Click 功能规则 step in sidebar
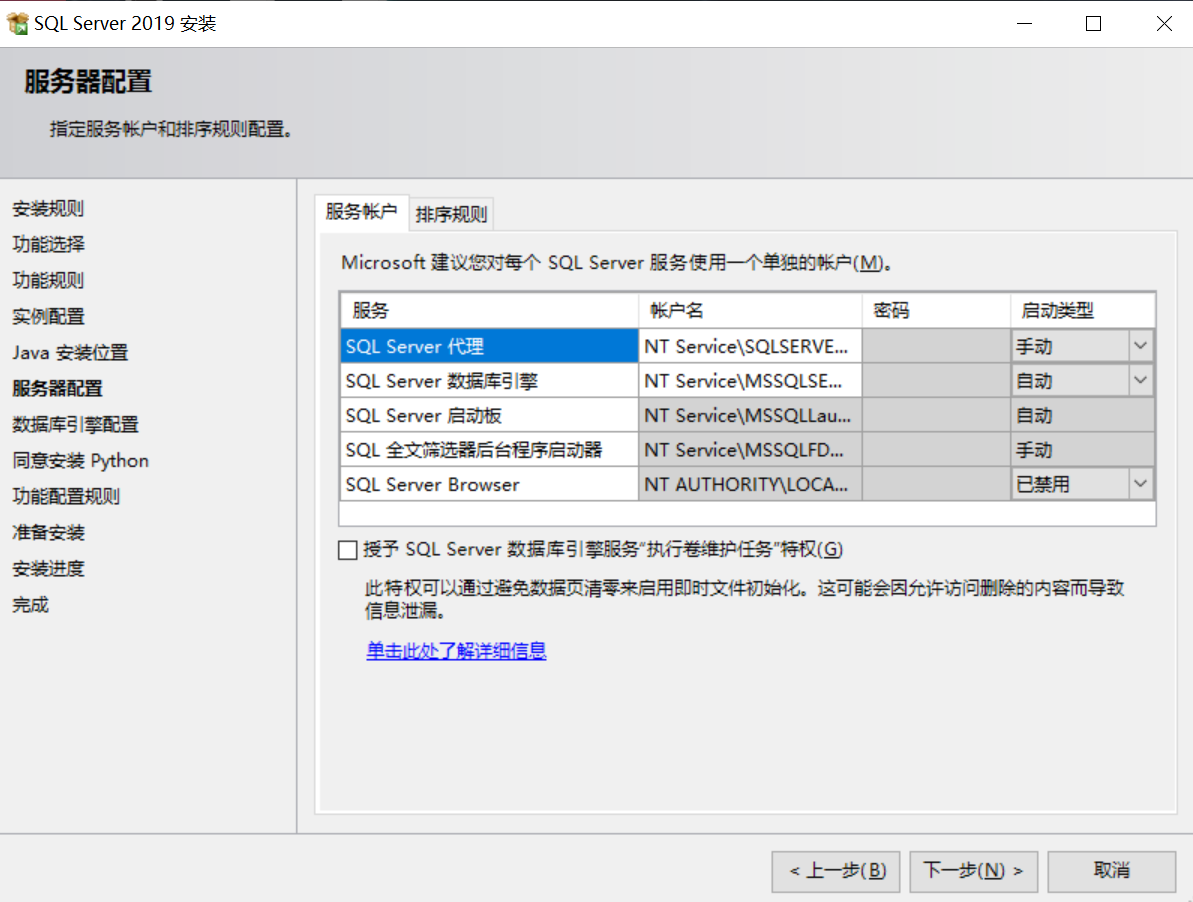1193x902 pixels. (48, 280)
